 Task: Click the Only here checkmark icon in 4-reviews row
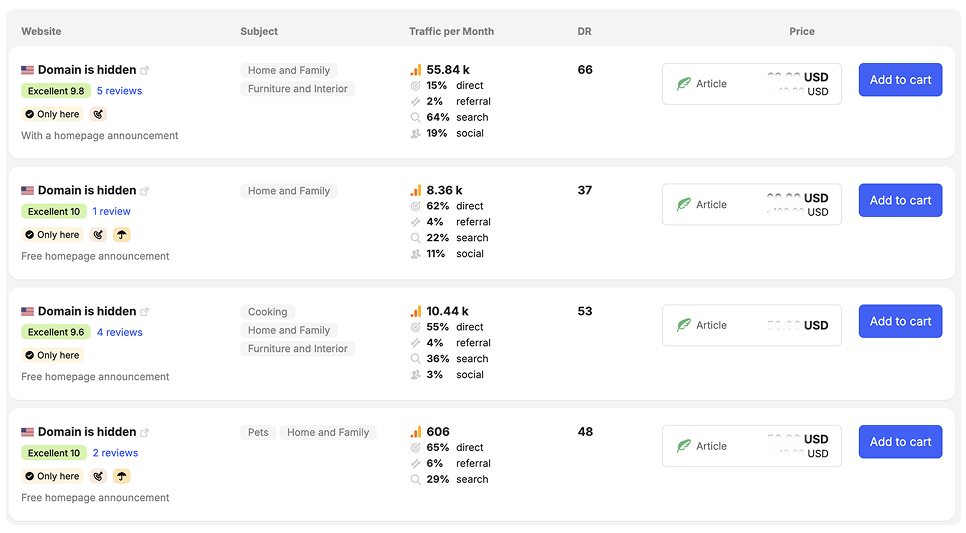pos(30,356)
